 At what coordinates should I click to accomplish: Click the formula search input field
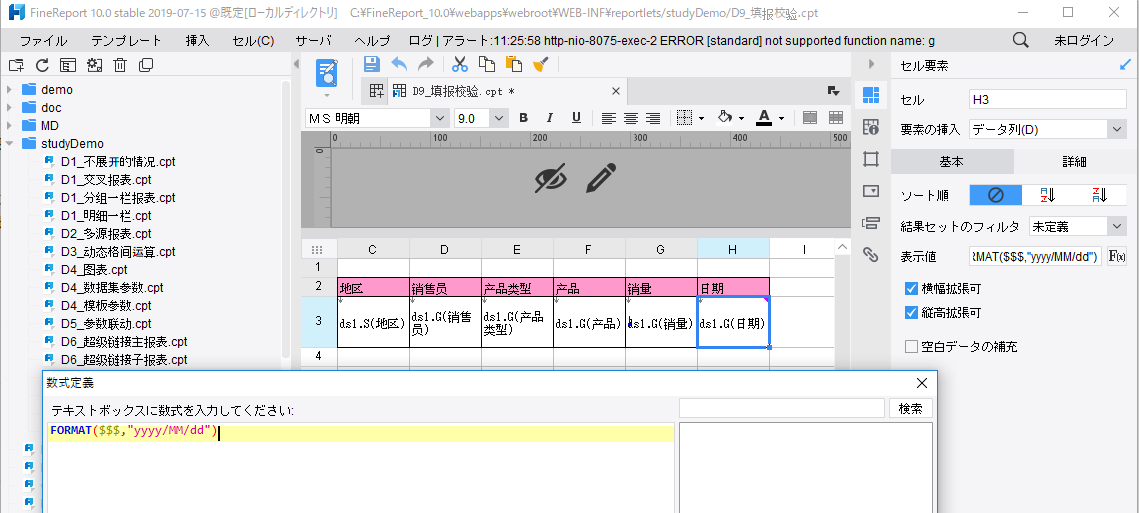click(x=781, y=408)
